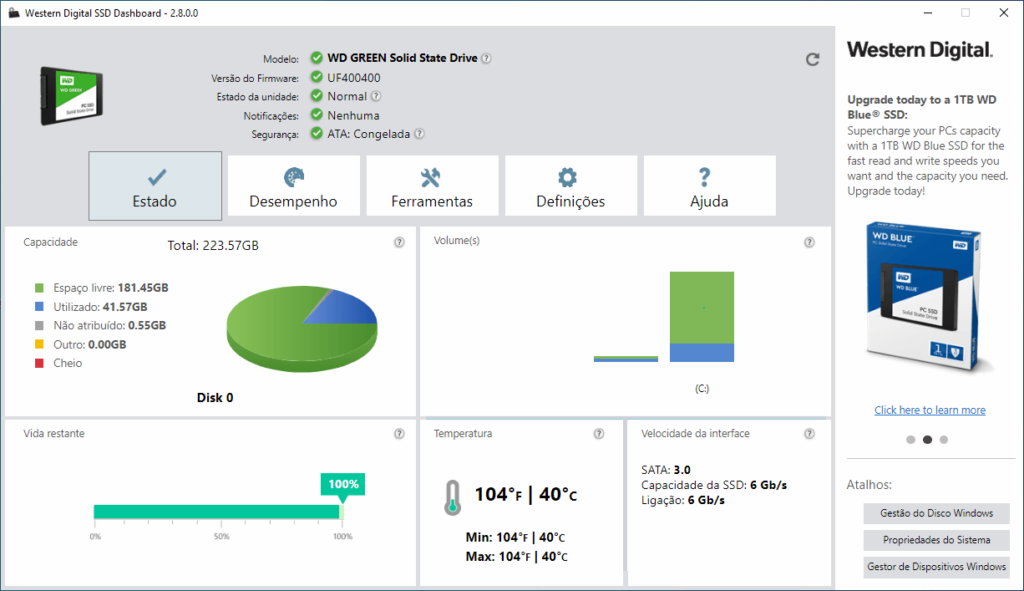Select the first carousel dot in ad panel
The image size is (1024, 591).
tap(910, 439)
